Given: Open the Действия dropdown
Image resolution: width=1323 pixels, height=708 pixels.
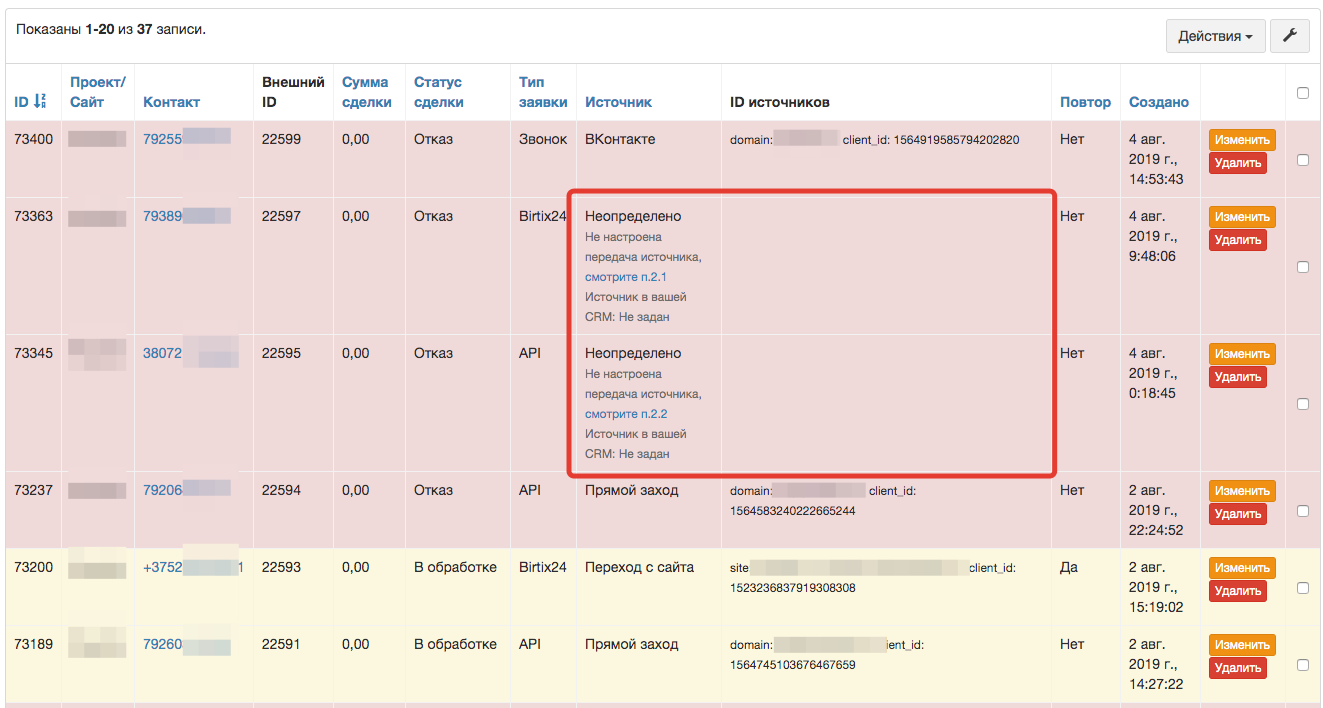Looking at the screenshot, I should [1215, 36].
